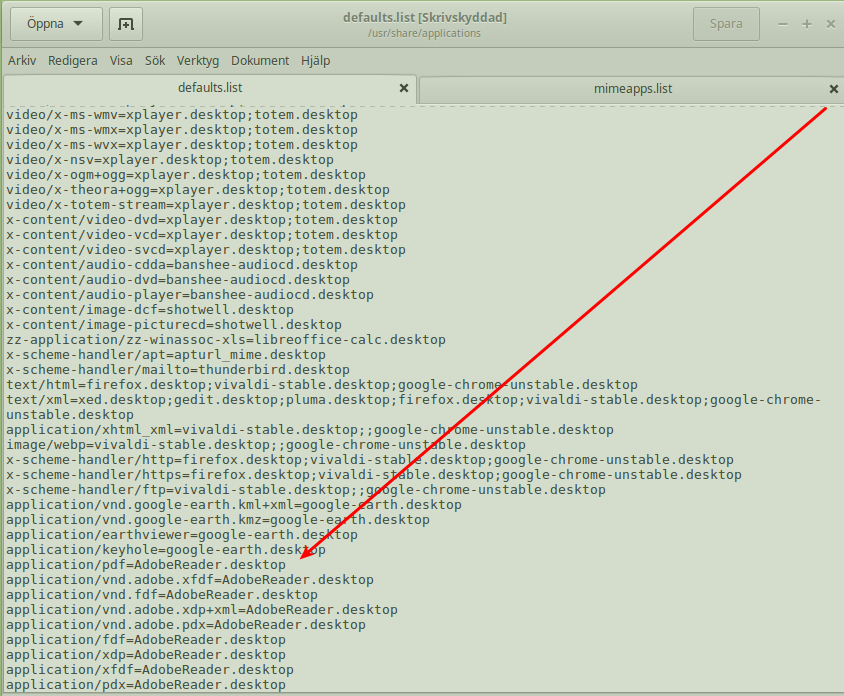Screen dimensions: 844x696
Task: Open the Öppna file dropdown button
Action: (56, 24)
